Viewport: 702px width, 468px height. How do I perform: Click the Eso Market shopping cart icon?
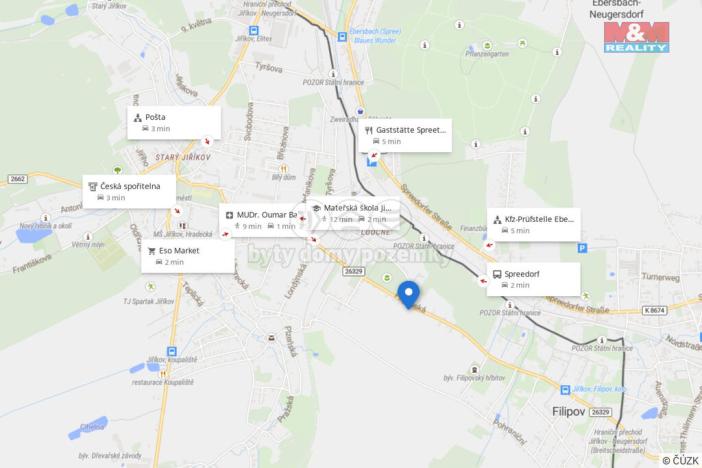[151, 251]
